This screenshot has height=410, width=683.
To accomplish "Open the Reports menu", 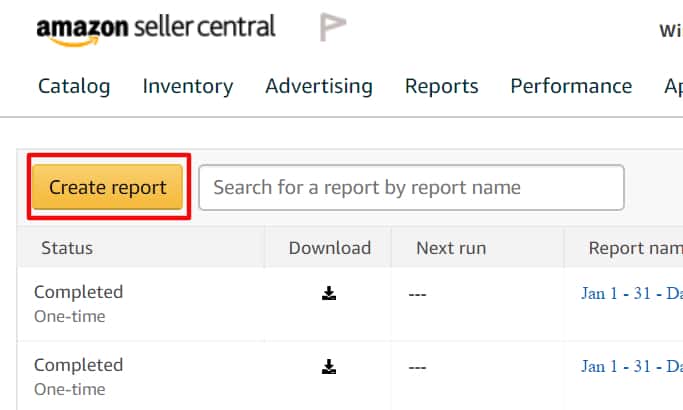I will [441, 86].
